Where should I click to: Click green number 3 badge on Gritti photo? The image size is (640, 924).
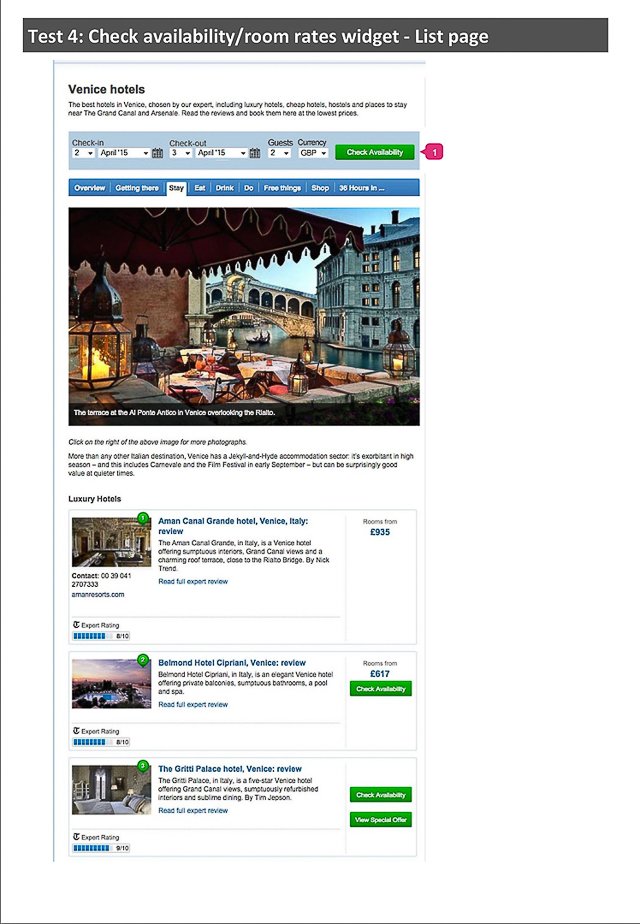coord(142,766)
